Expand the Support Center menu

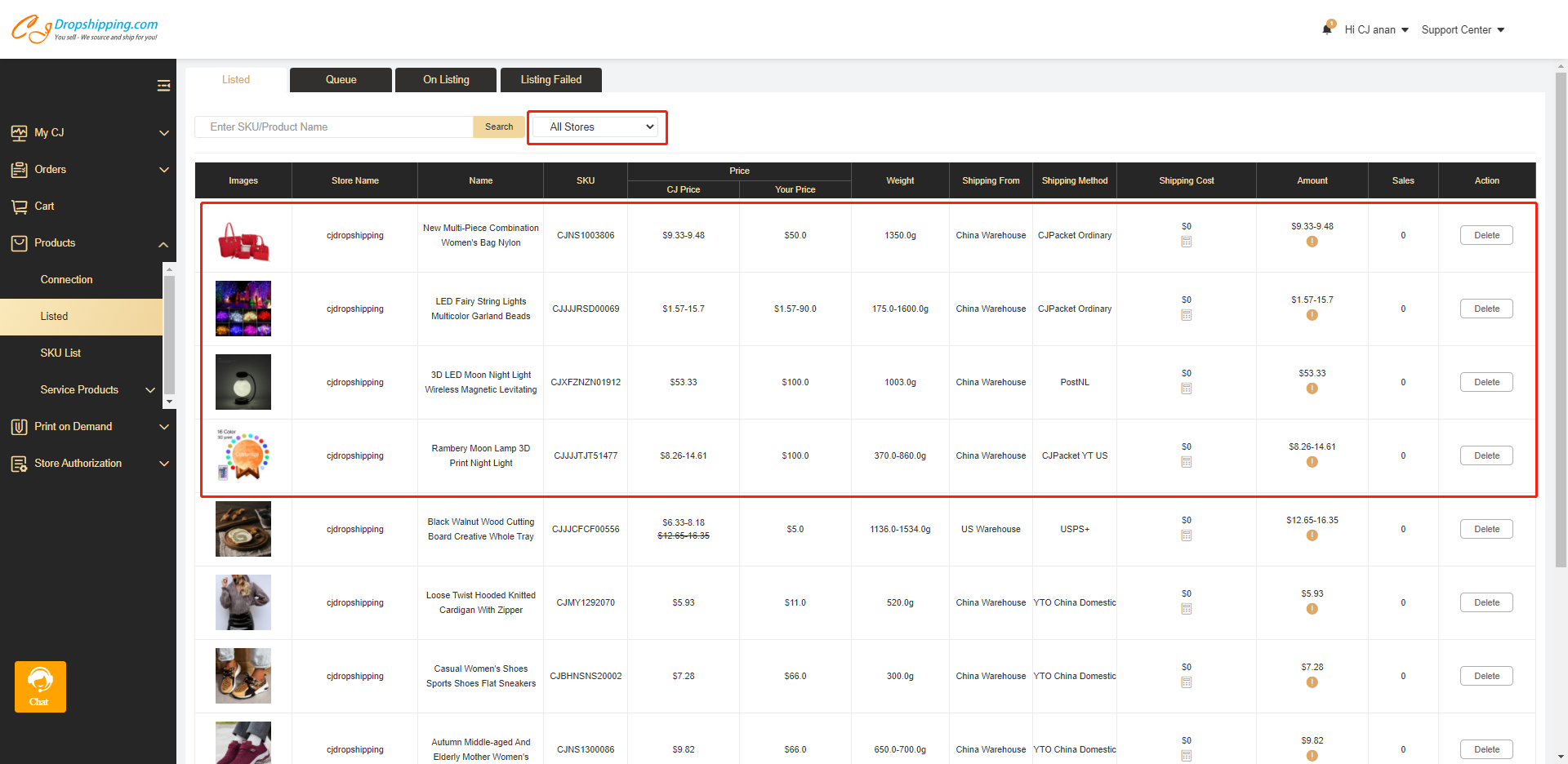pyautogui.click(x=1463, y=30)
